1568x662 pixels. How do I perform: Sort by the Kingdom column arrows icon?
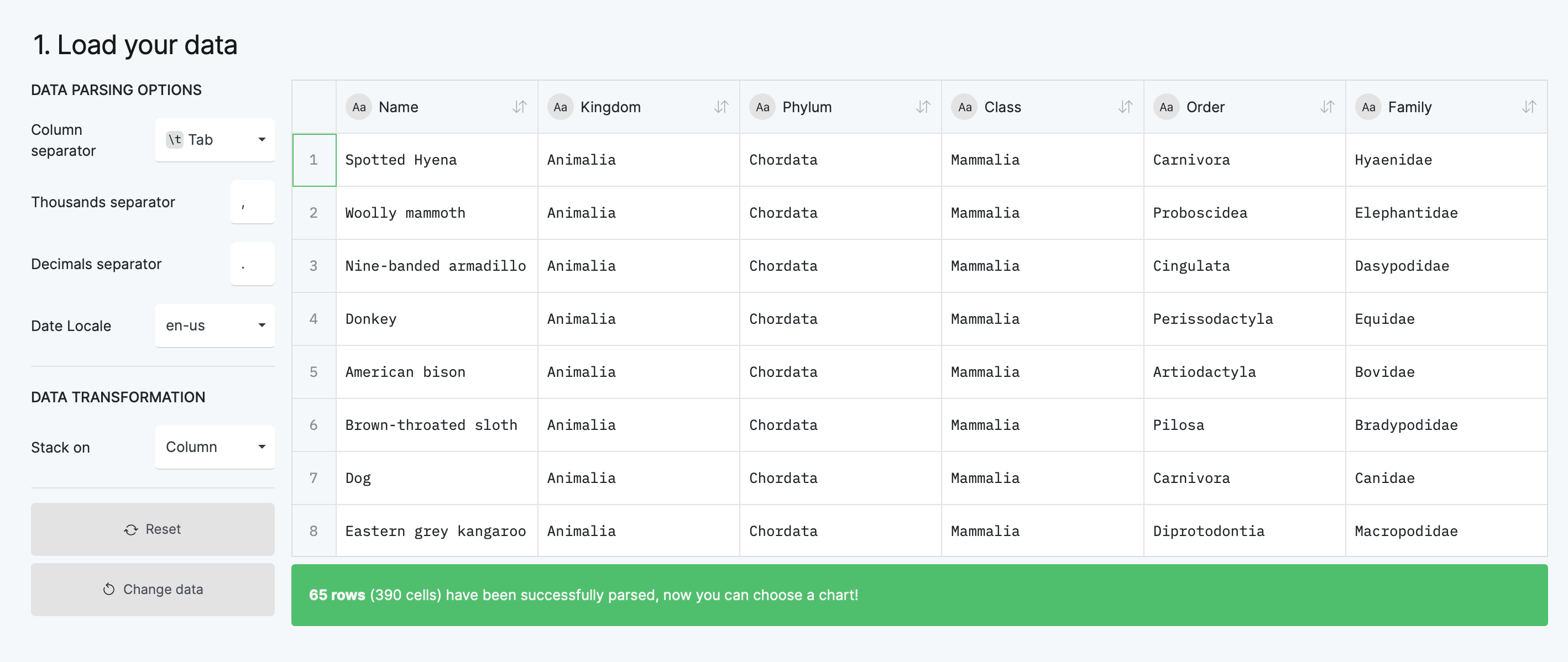pos(722,107)
